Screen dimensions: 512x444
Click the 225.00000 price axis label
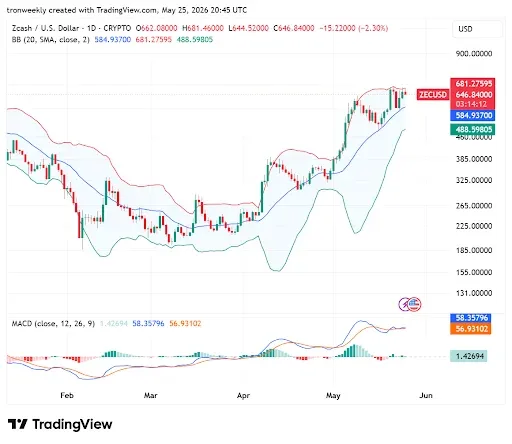[474, 226]
